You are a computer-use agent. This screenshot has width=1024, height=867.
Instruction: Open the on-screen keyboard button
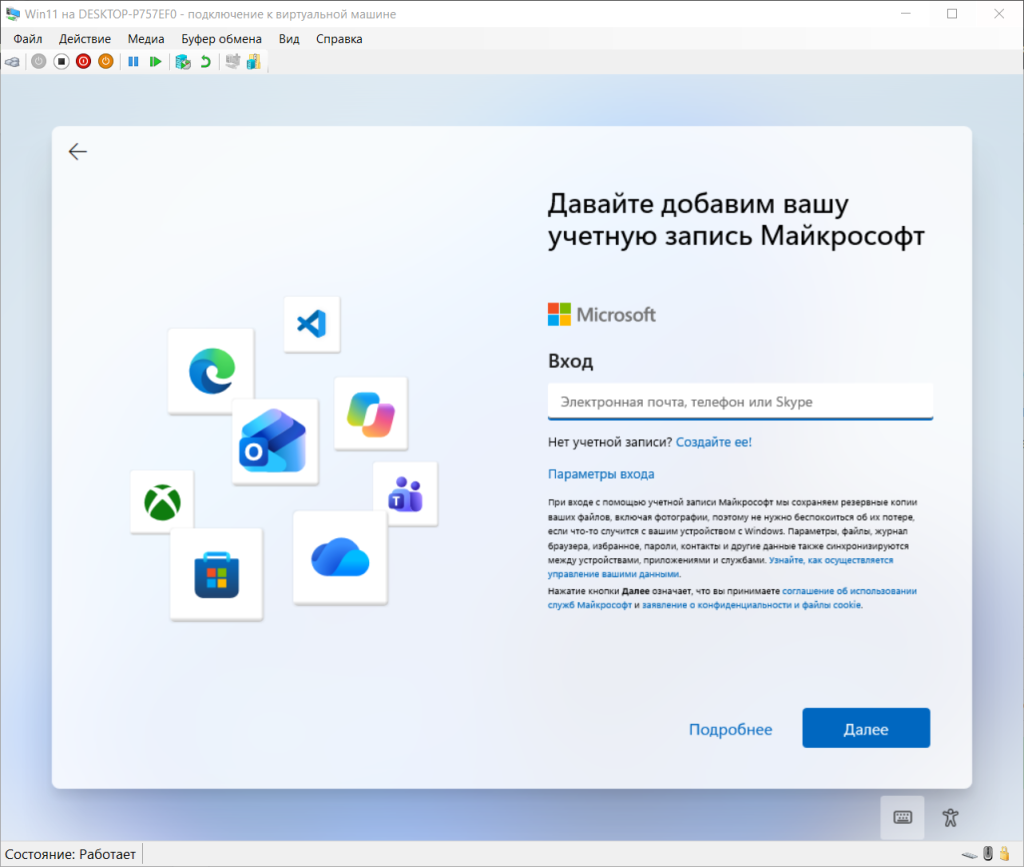tap(903, 817)
